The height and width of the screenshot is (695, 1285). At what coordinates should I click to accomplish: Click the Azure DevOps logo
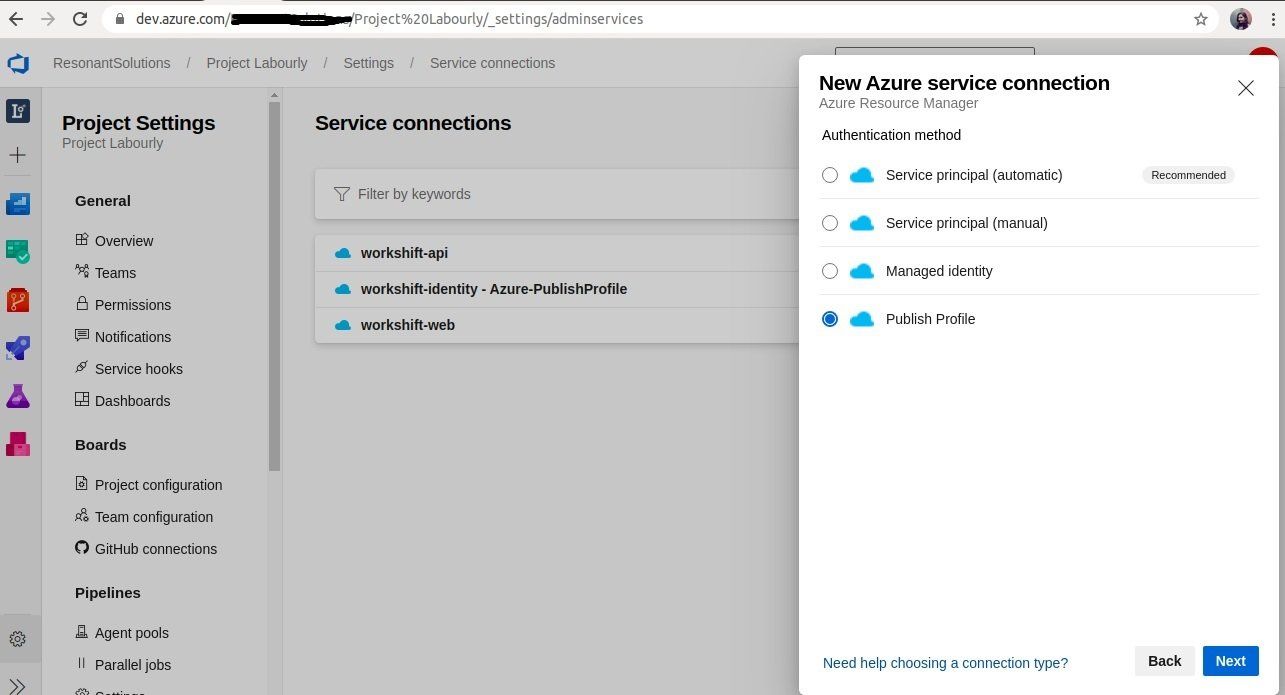tap(18, 64)
